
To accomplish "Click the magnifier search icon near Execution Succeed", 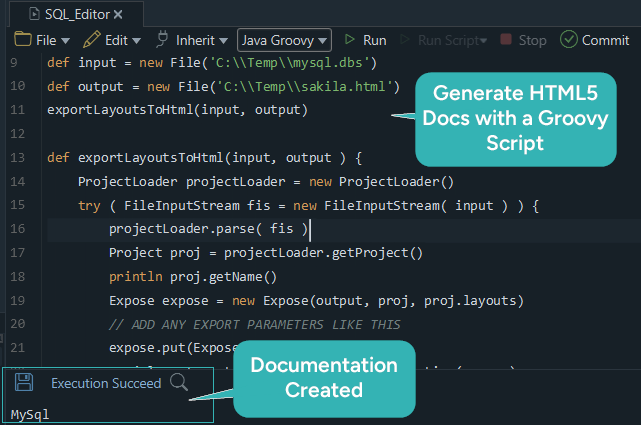I will pos(179,382).
